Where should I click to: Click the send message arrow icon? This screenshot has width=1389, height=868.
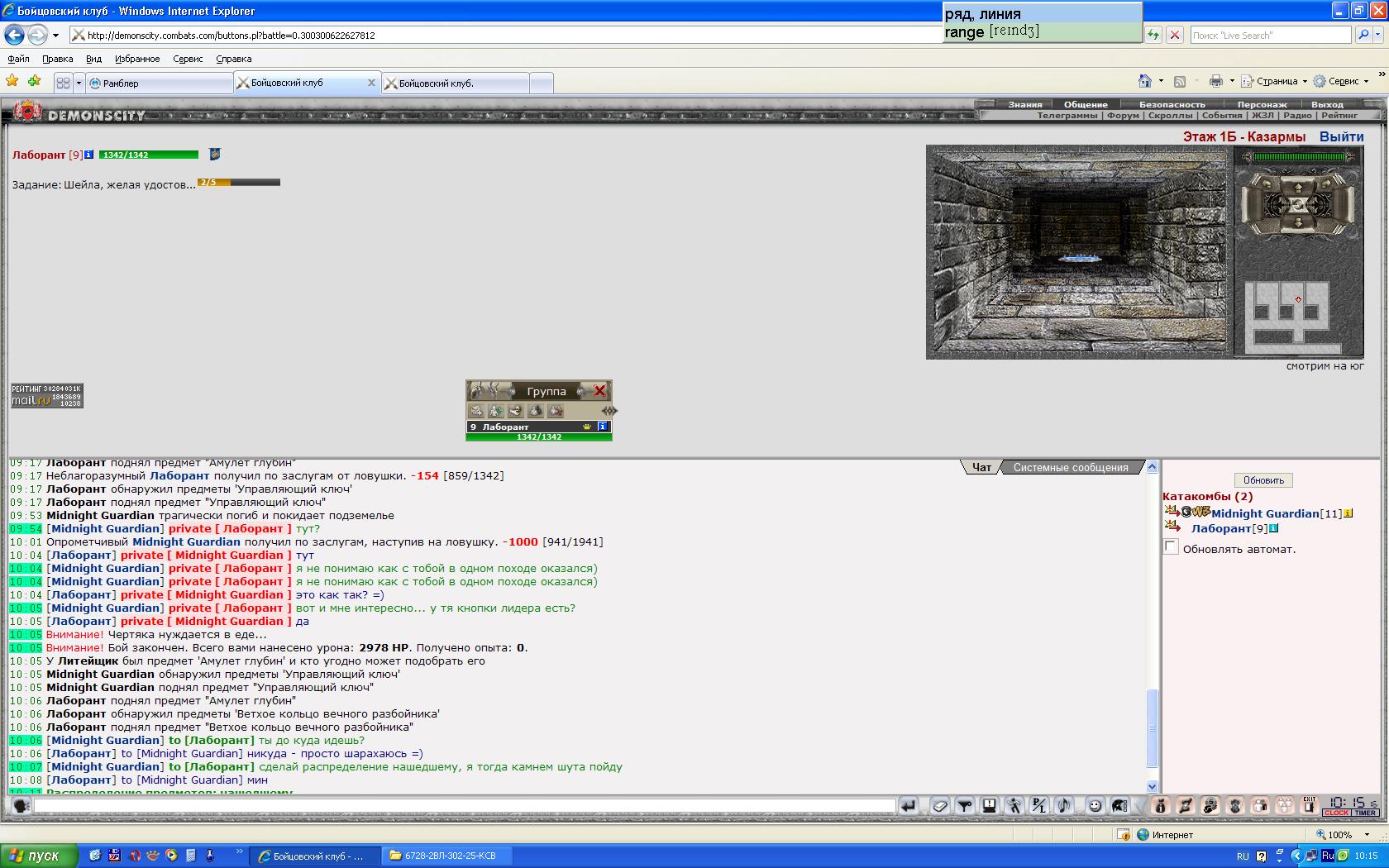pos(908,805)
